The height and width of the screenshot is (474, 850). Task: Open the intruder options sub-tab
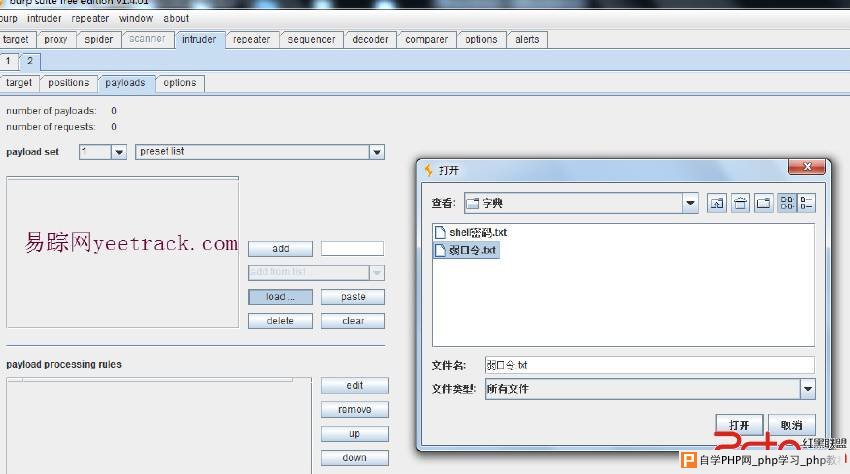[x=179, y=83]
